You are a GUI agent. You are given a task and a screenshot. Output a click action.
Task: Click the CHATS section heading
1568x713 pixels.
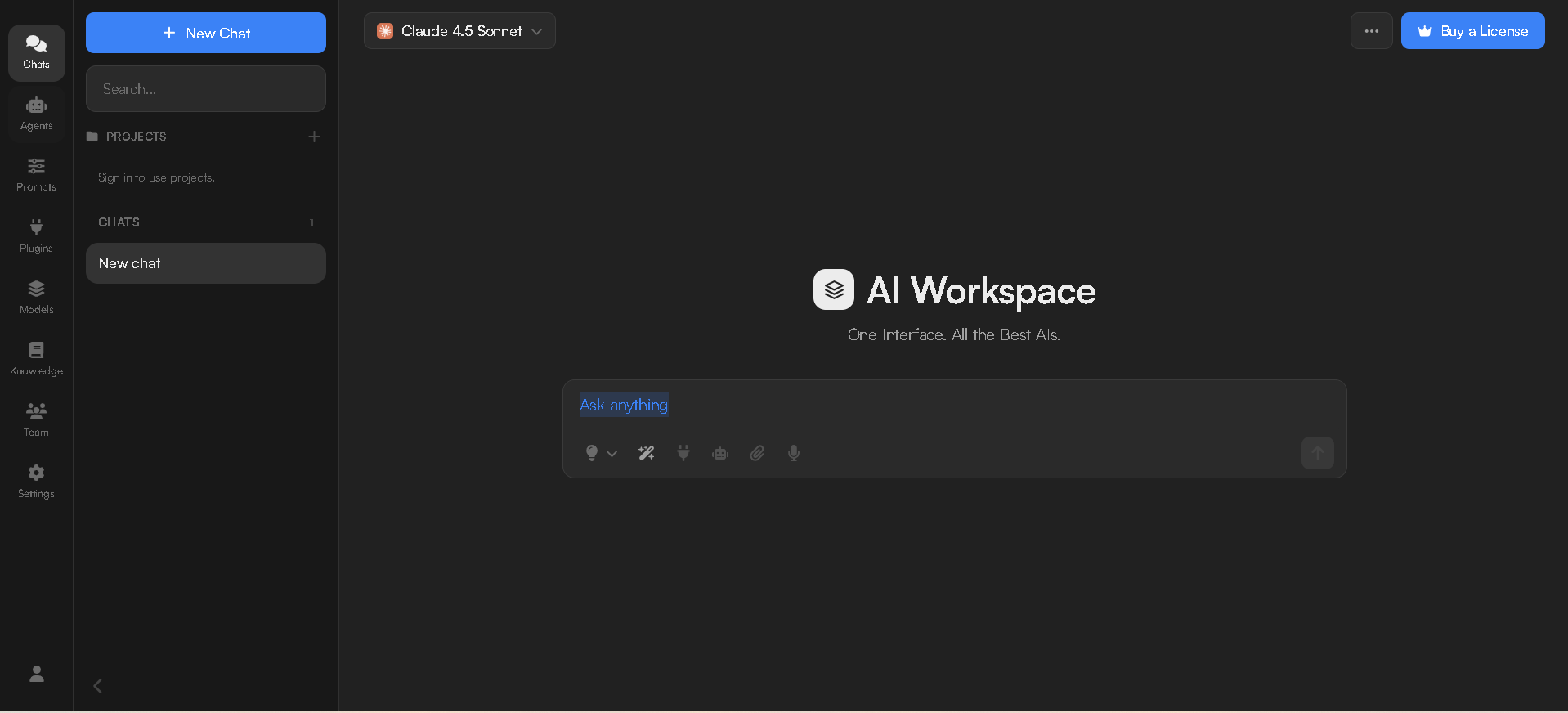119,222
